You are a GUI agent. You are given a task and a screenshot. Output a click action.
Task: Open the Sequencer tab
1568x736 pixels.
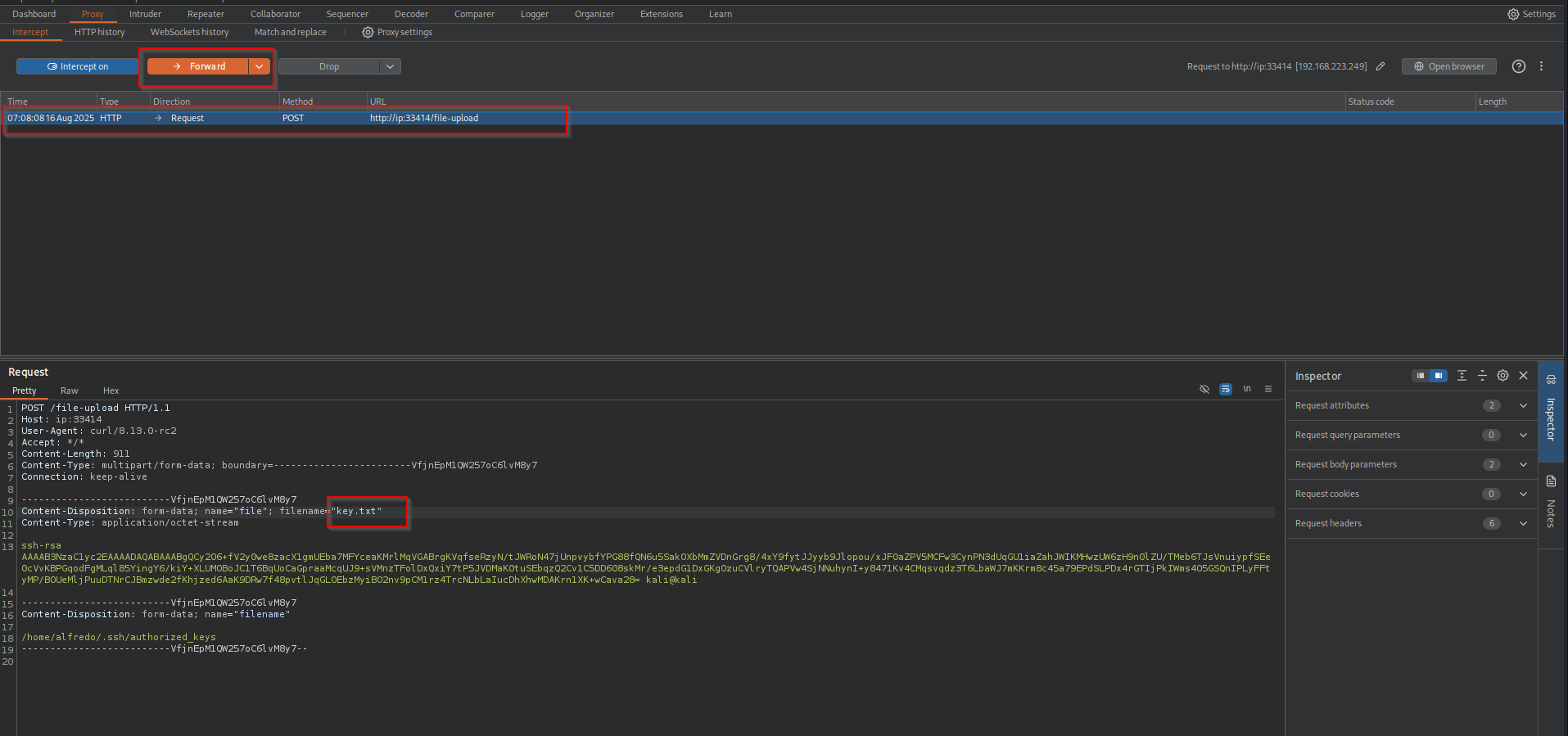point(347,14)
